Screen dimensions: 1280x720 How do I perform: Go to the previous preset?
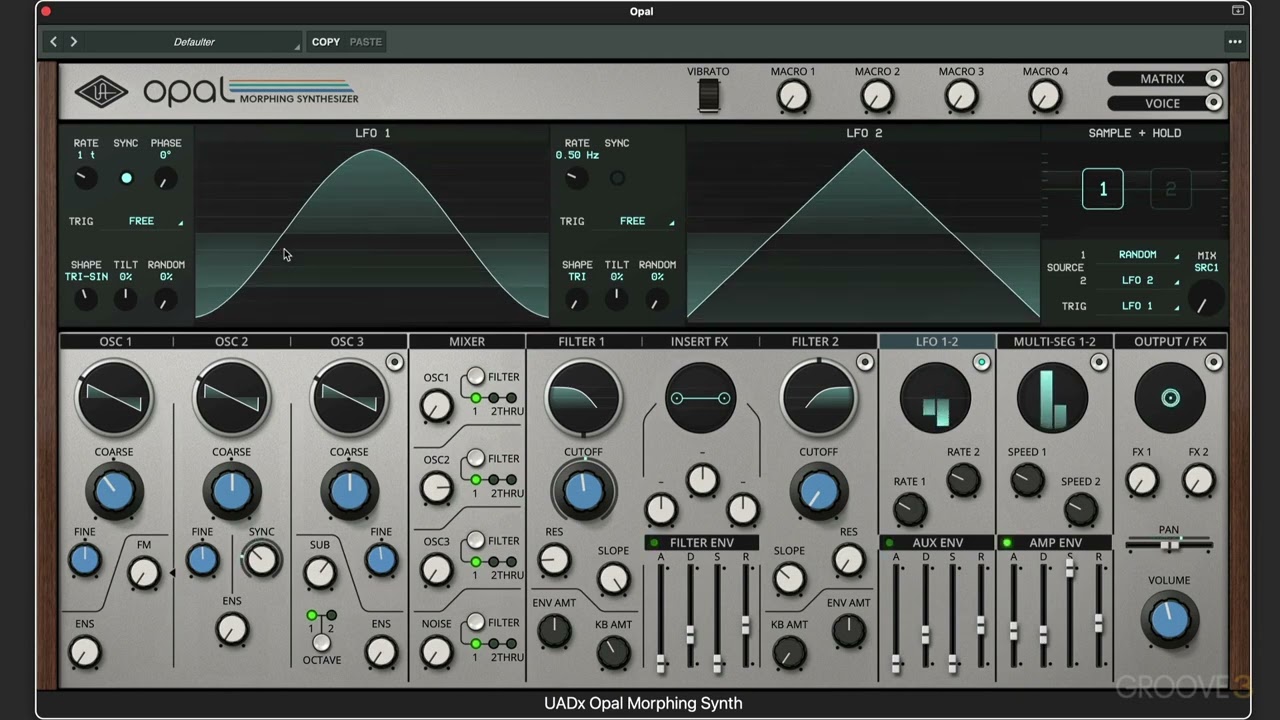(x=53, y=42)
